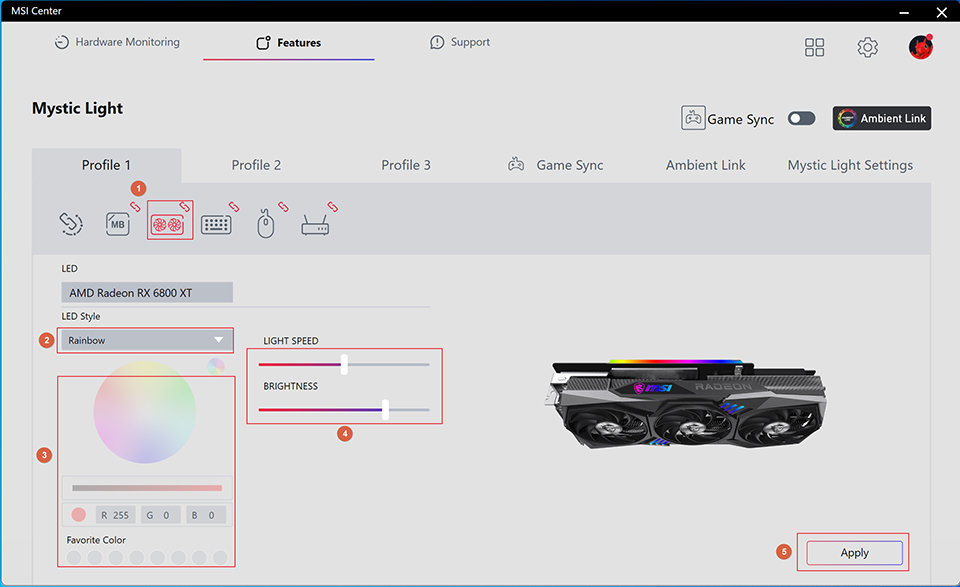Click the Ambient Link button
Screen dimensions: 960x587
click(882, 118)
